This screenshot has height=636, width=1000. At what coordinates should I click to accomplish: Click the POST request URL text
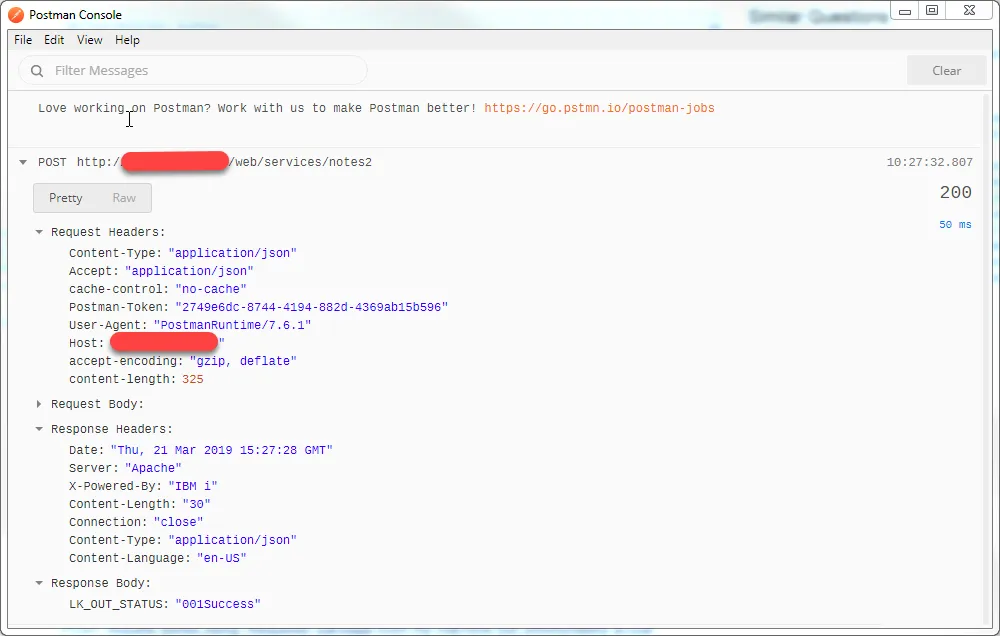coord(224,162)
